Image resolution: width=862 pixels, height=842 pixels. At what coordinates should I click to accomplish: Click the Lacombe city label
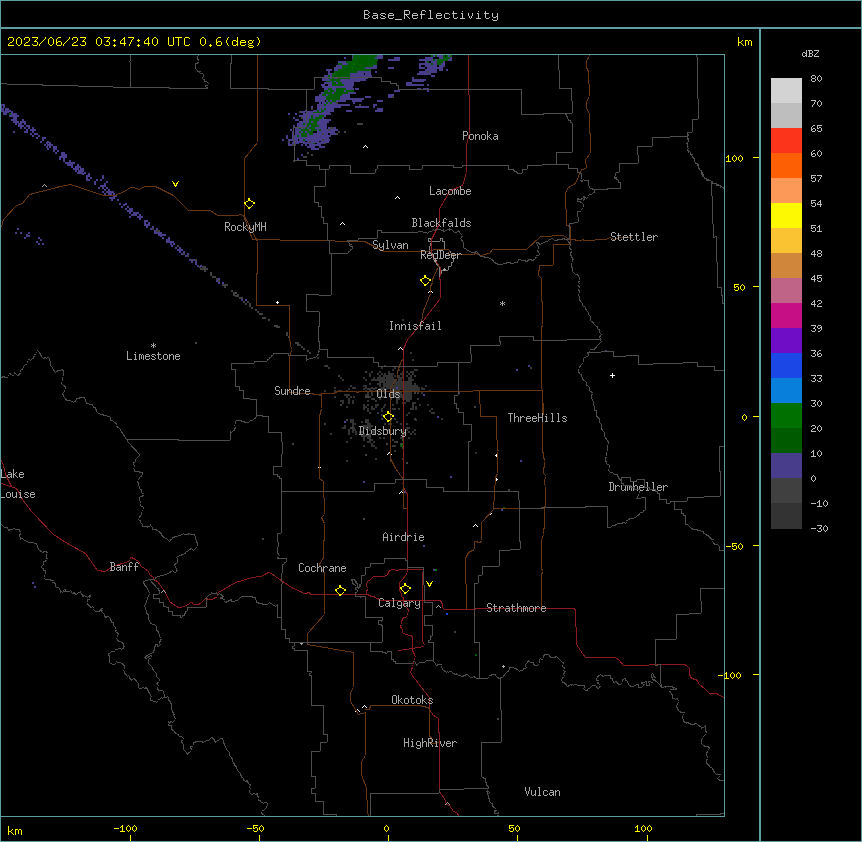[x=450, y=191]
